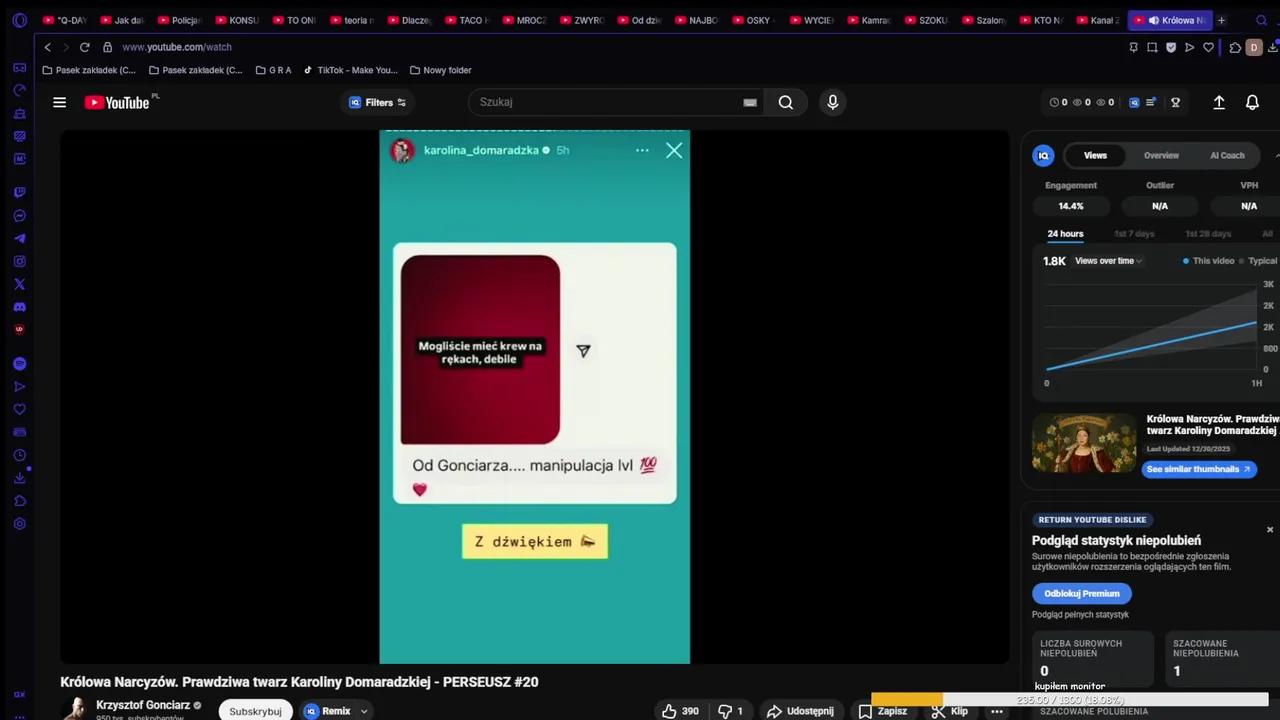Open Discord in the Opera sidebar

click(x=19, y=307)
